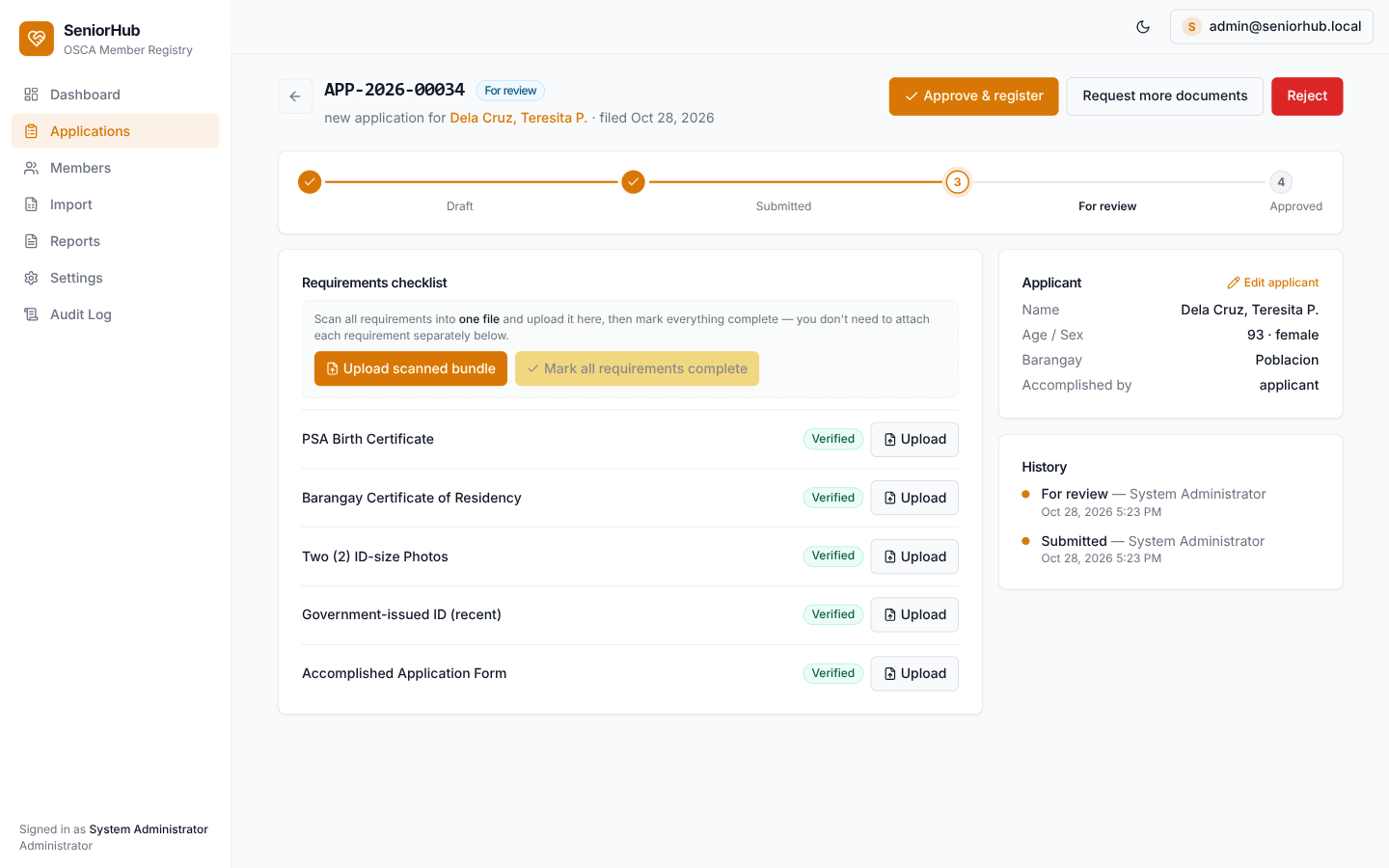The image size is (1389, 868).
Task: Click the Members people icon
Action: coord(31,168)
